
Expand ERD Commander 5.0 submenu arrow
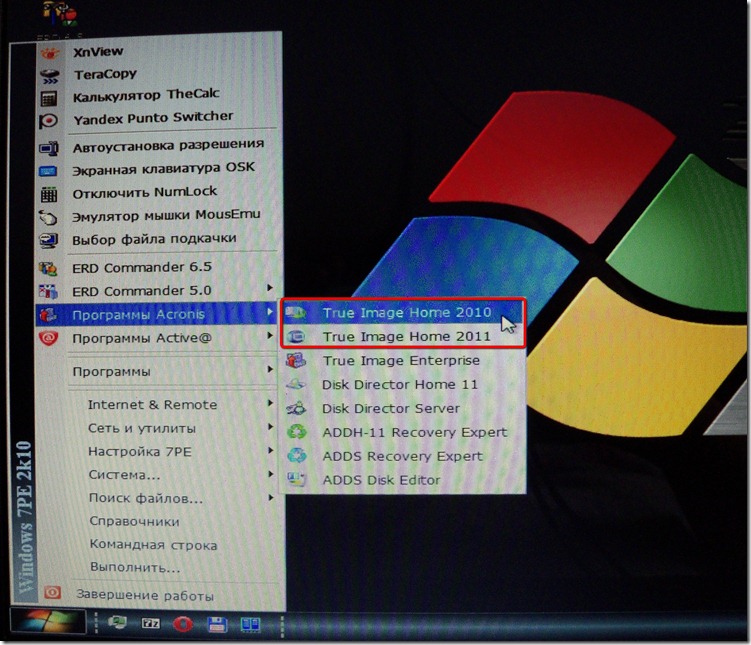pos(270,288)
